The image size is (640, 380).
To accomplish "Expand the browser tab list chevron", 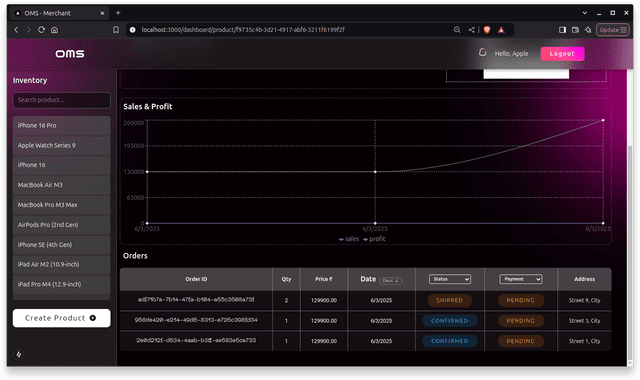I will pos(584,13).
